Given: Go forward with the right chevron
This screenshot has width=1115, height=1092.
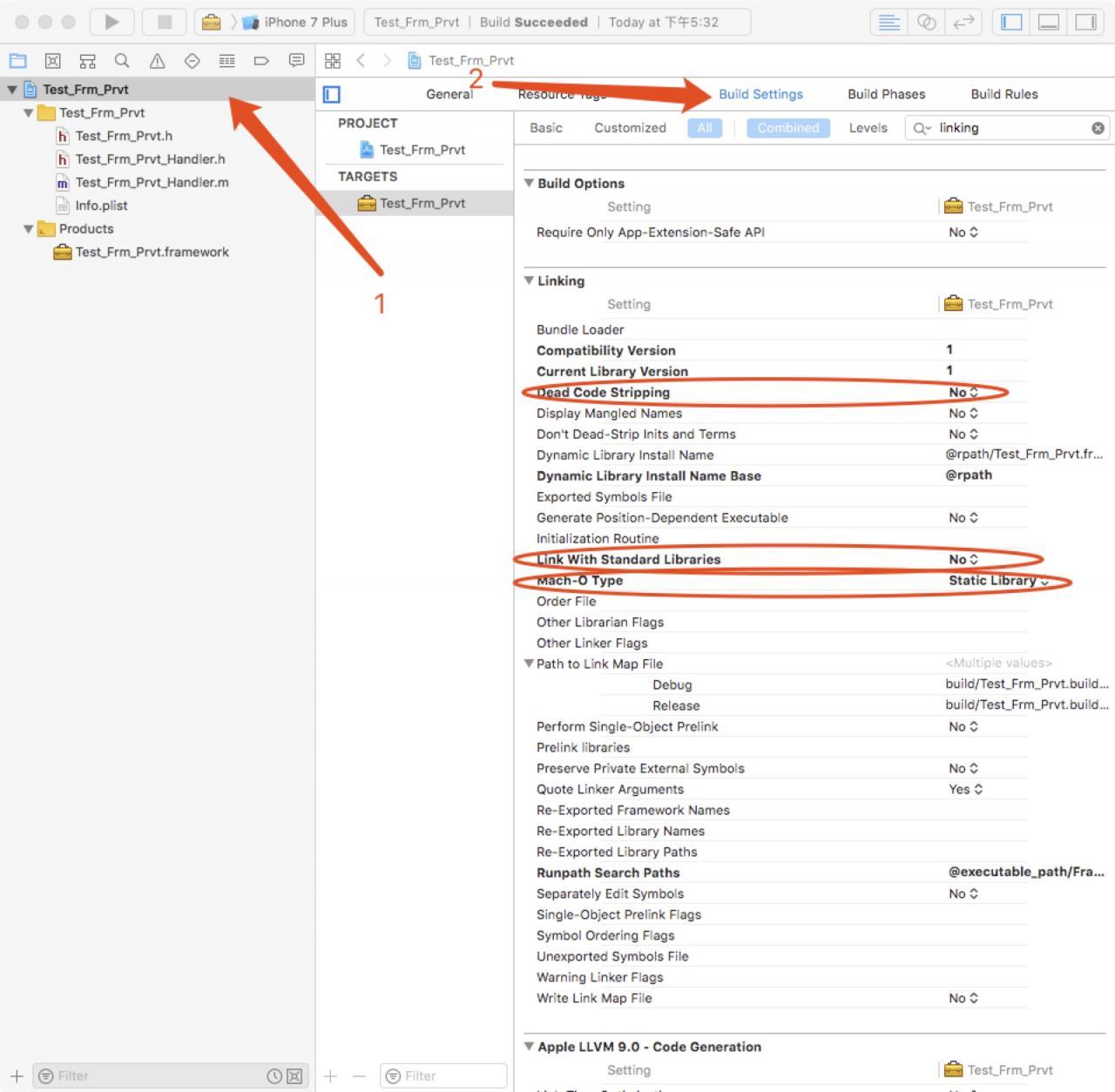Looking at the screenshot, I should [x=387, y=60].
